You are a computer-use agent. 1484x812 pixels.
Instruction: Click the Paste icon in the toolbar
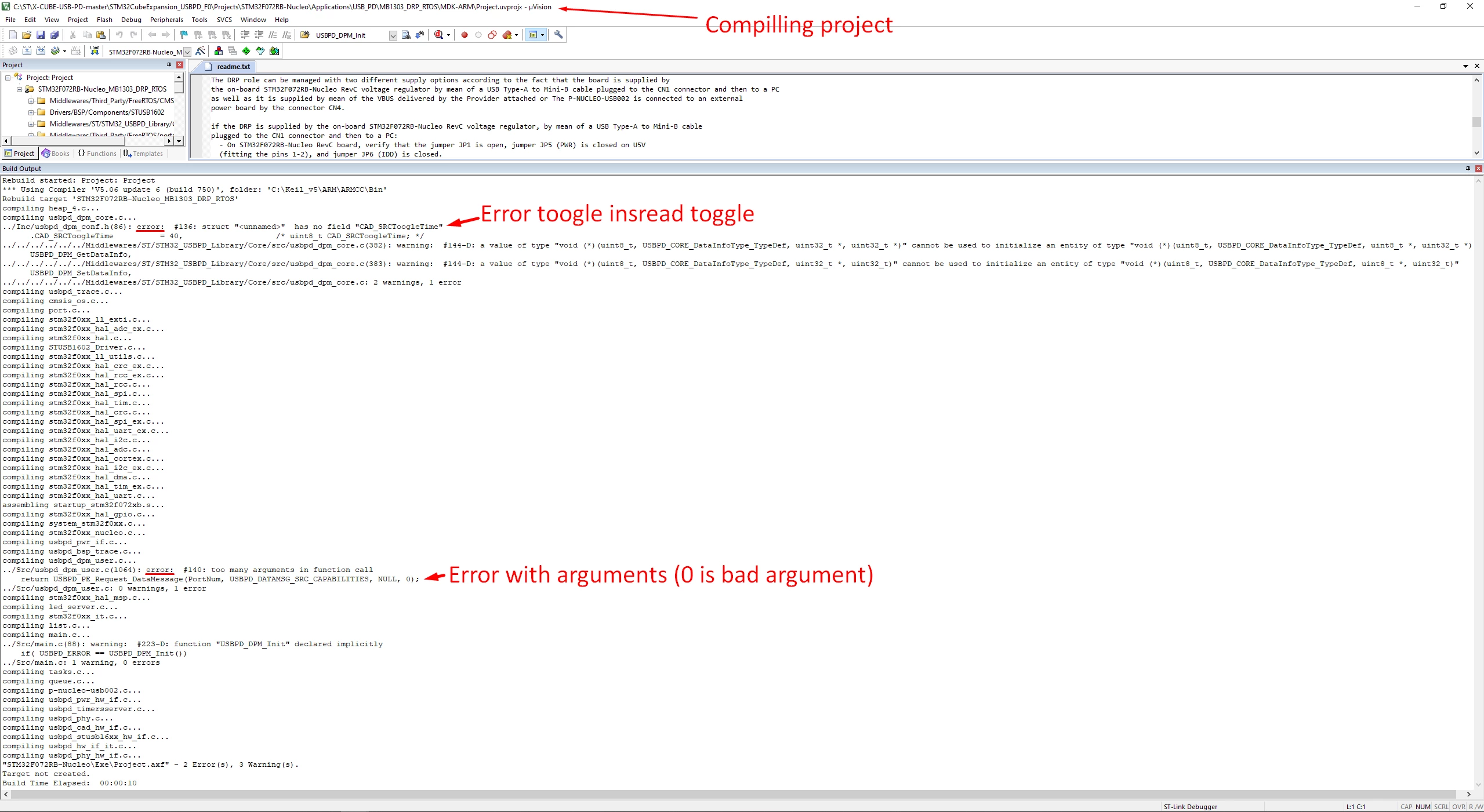(x=101, y=35)
